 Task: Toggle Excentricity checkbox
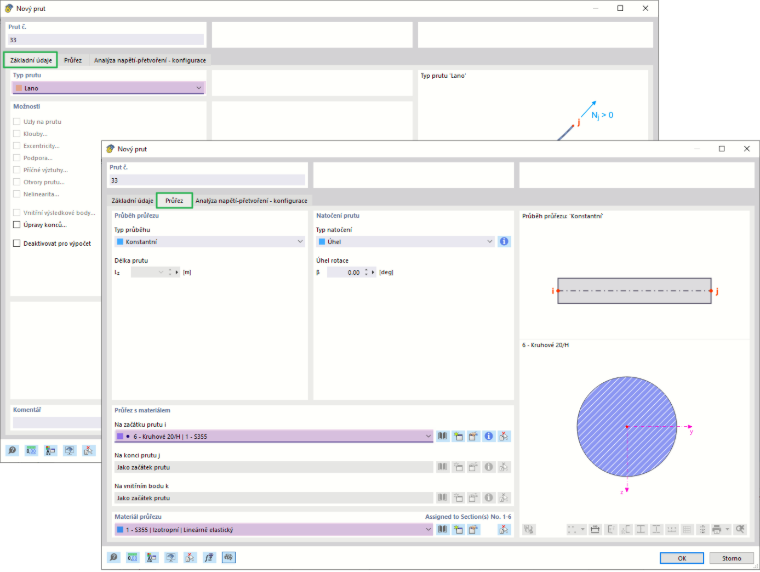[x=16, y=146]
